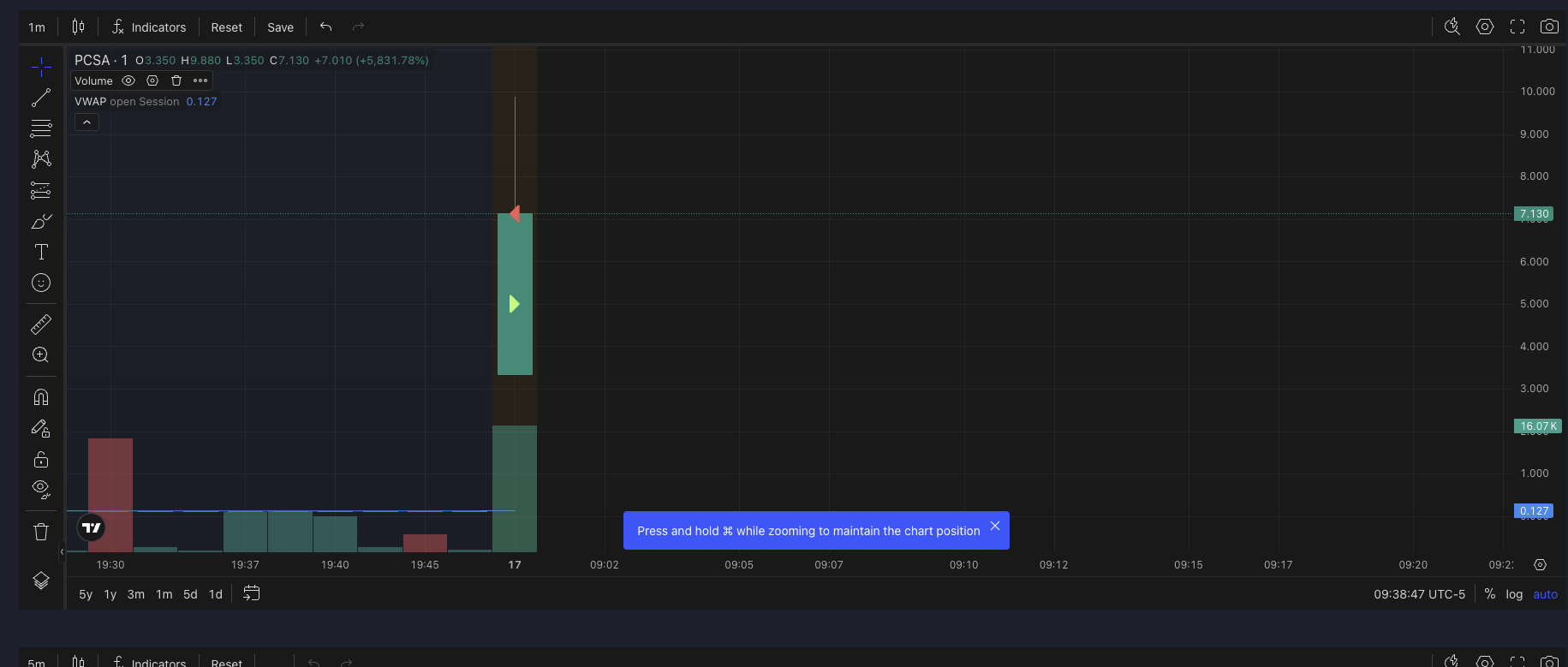
Task: Open the object tree layers icon
Action: click(x=41, y=581)
